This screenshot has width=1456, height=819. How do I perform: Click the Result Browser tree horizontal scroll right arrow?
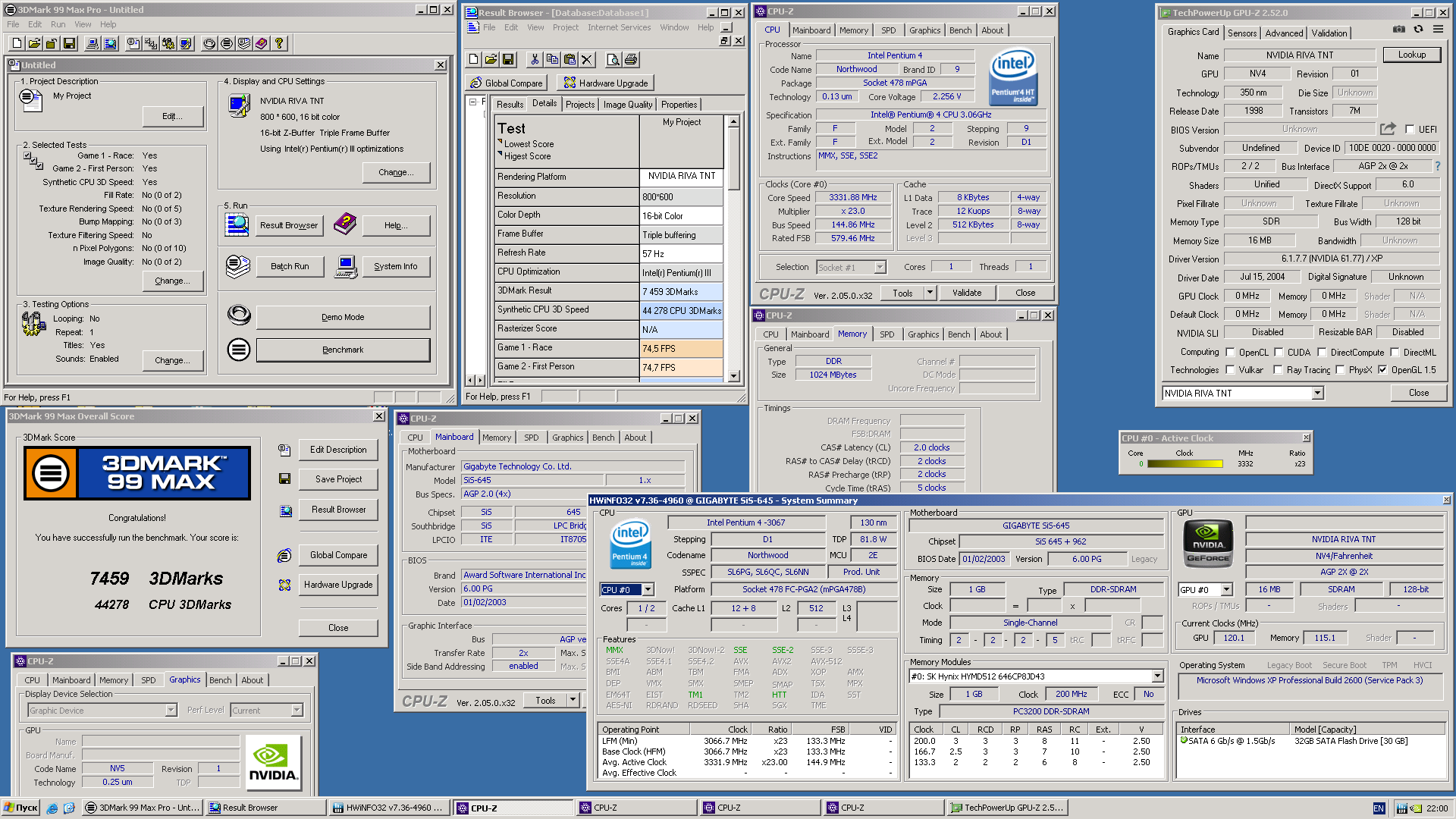click(480, 380)
